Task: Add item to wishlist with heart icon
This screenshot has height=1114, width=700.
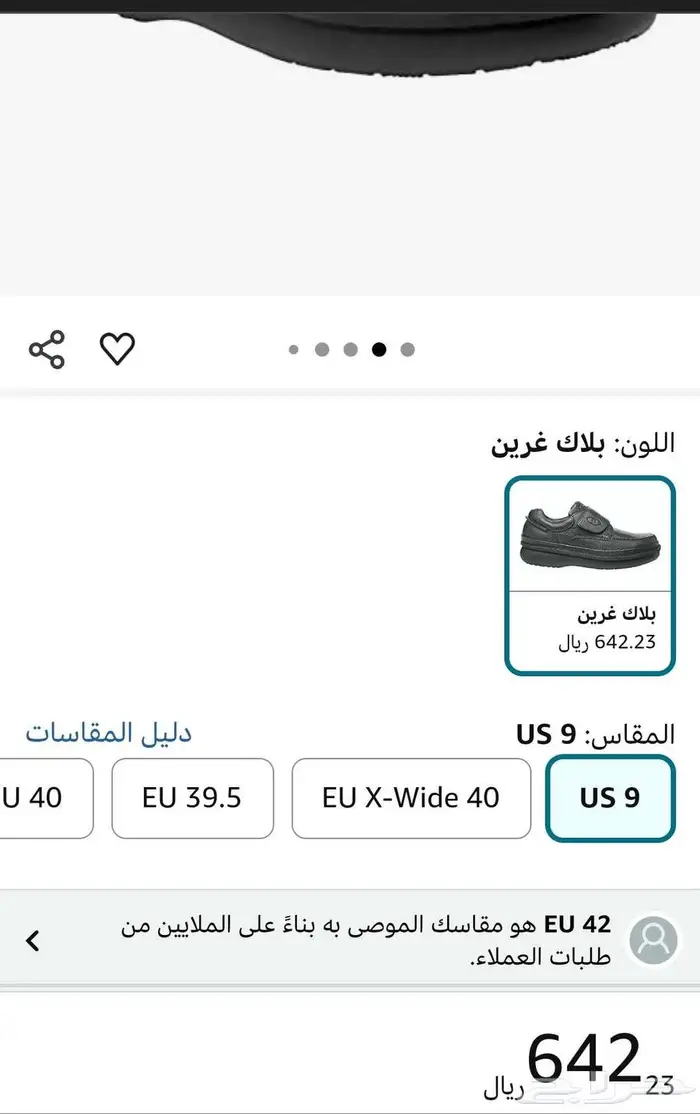Action: click(117, 348)
